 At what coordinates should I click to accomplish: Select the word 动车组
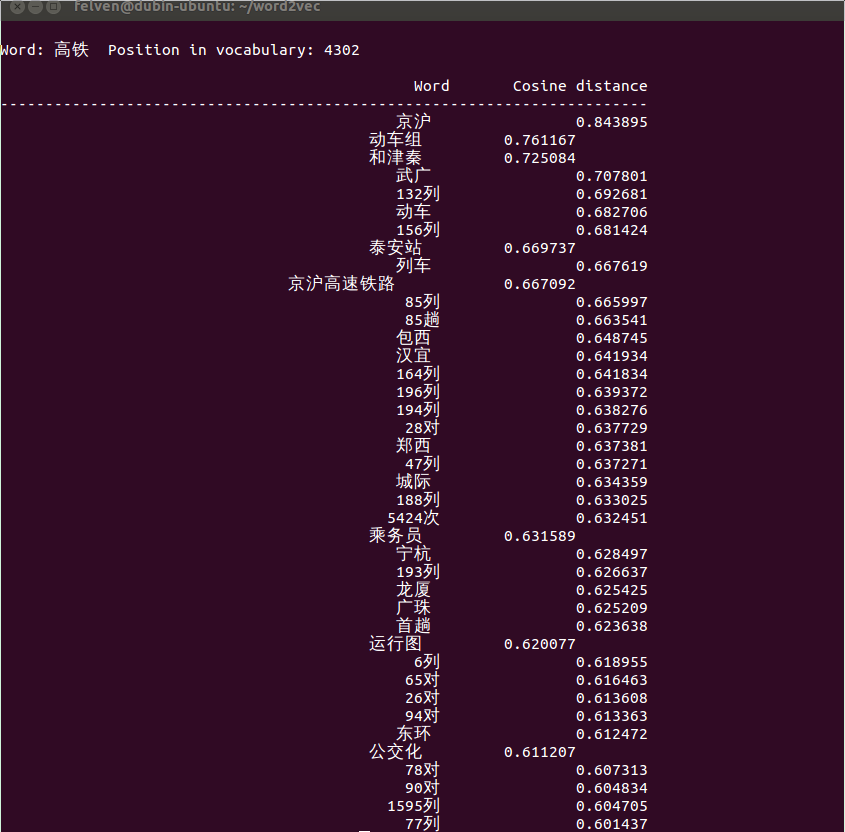(395, 140)
